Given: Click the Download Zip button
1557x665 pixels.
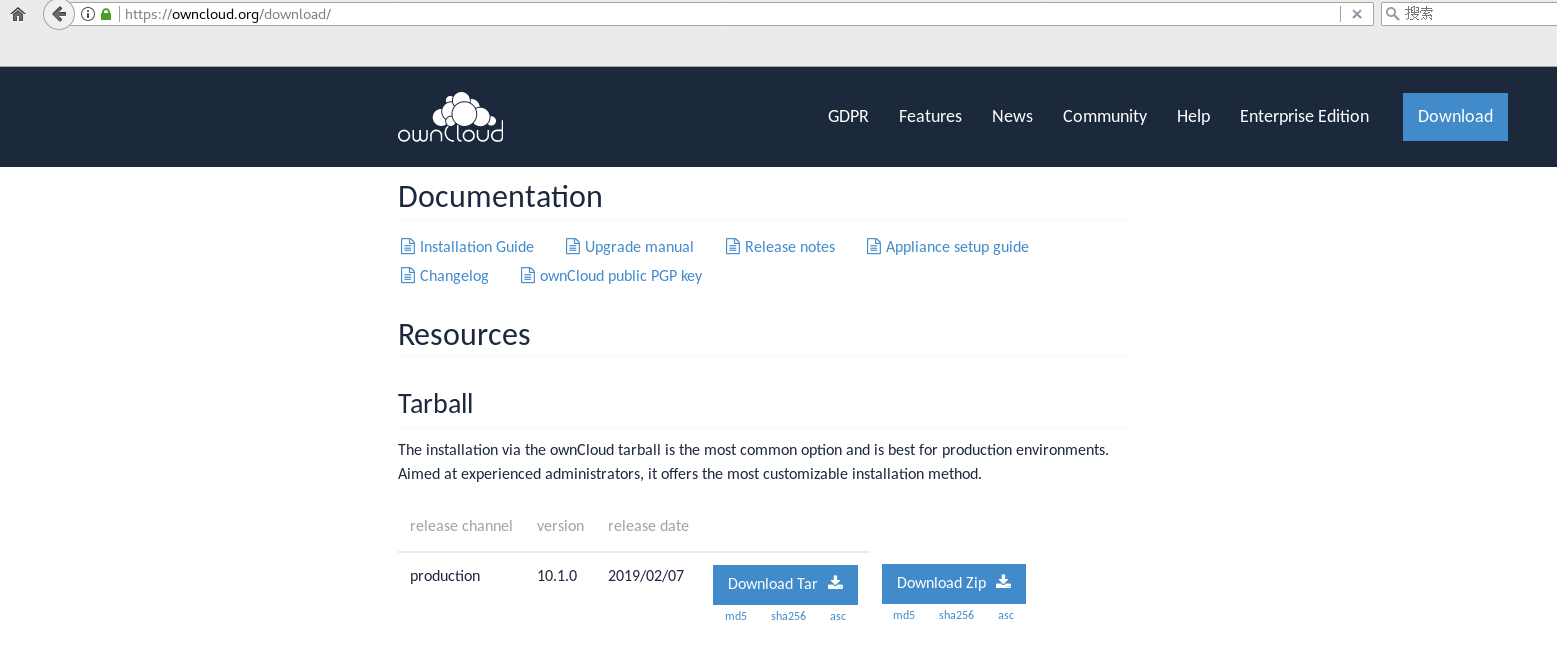Looking at the screenshot, I should (x=954, y=583).
